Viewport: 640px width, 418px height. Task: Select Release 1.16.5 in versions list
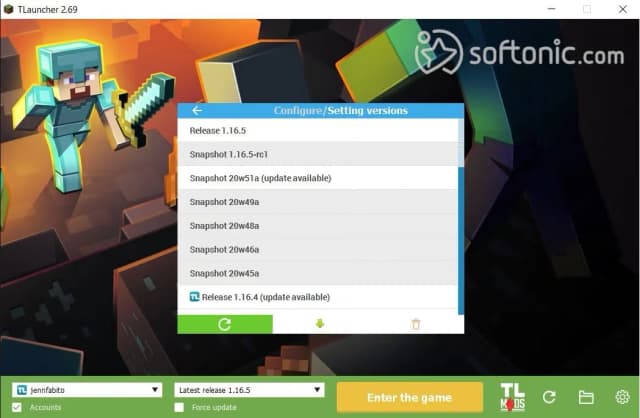(x=318, y=131)
